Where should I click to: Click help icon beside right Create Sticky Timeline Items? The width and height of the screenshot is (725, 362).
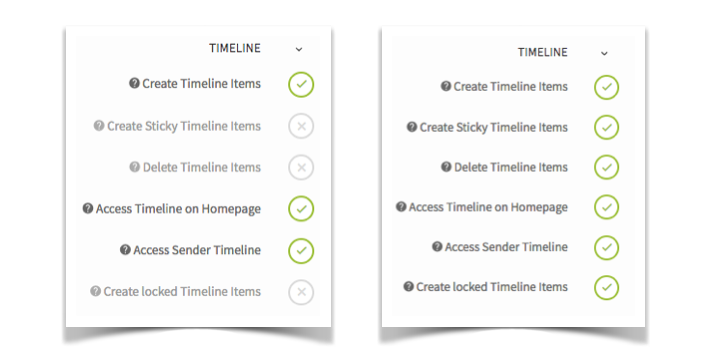(412, 127)
